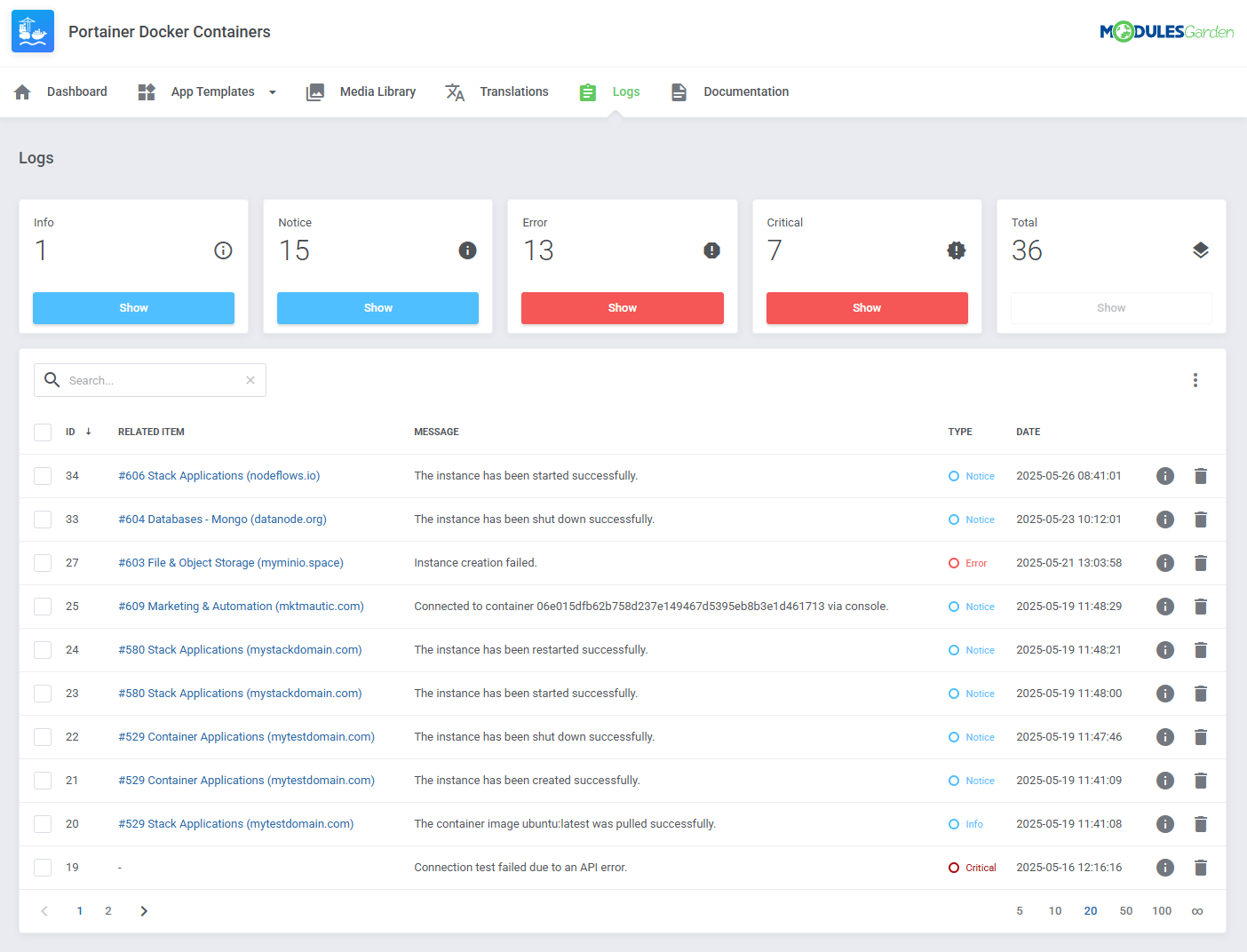Show Notice logs
Image resolution: width=1247 pixels, height=952 pixels.
pos(377,308)
